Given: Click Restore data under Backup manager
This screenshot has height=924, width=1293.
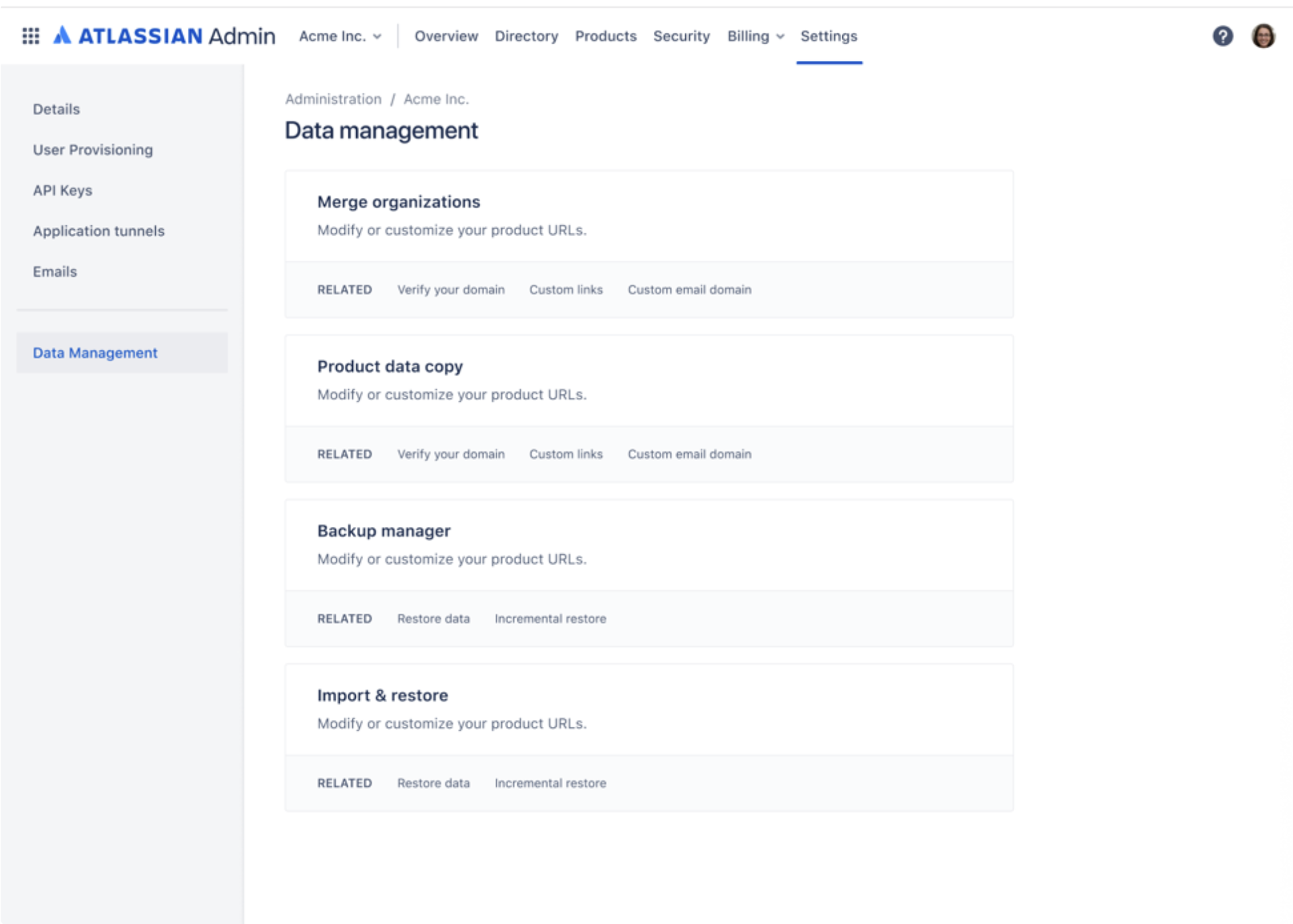Looking at the screenshot, I should (433, 618).
